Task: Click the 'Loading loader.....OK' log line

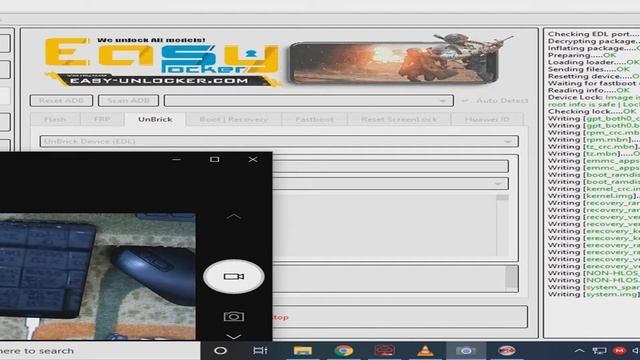Action: tap(593, 62)
